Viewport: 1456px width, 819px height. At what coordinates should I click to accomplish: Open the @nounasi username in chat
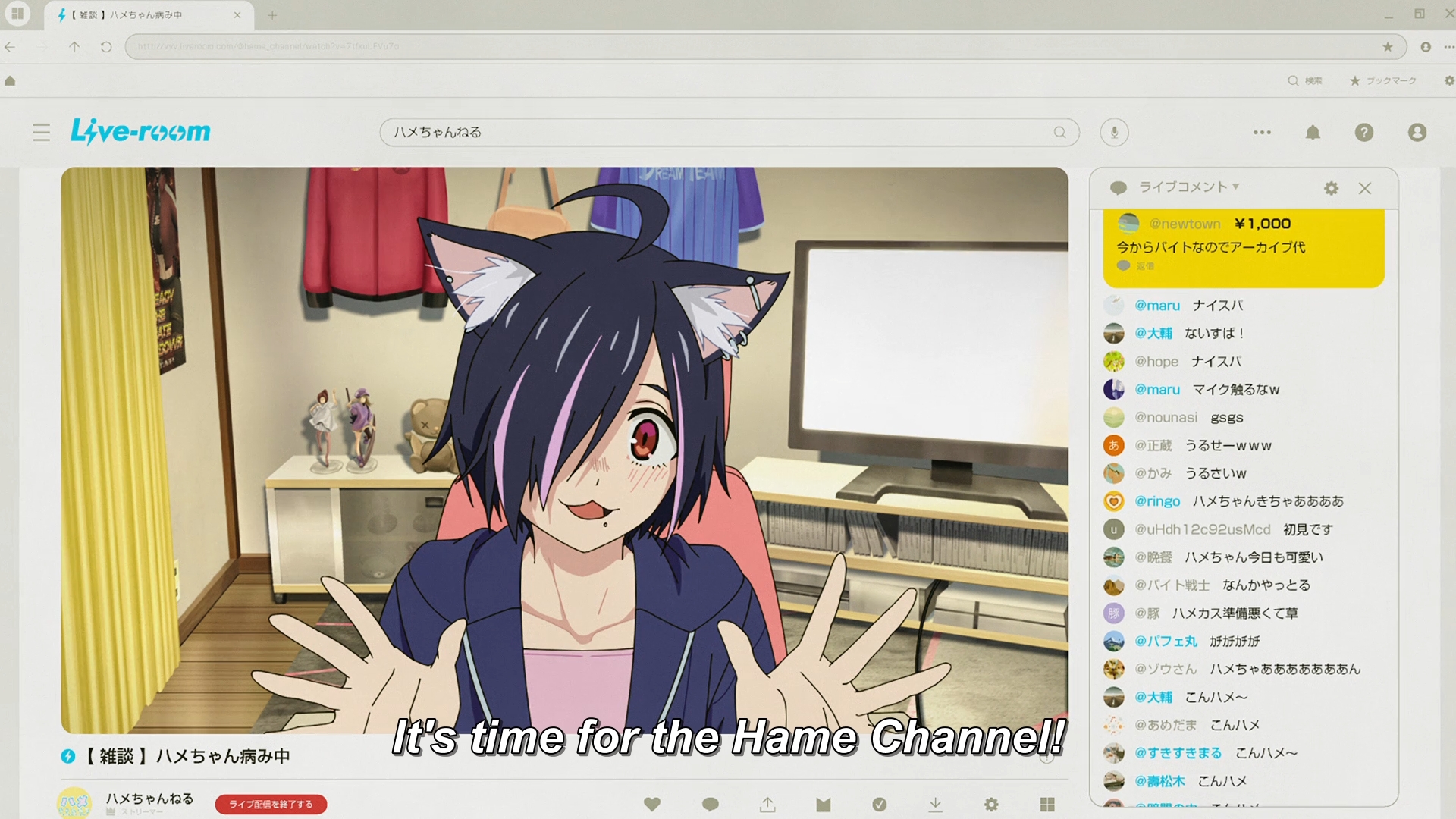pyautogui.click(x=1166, y=418)
